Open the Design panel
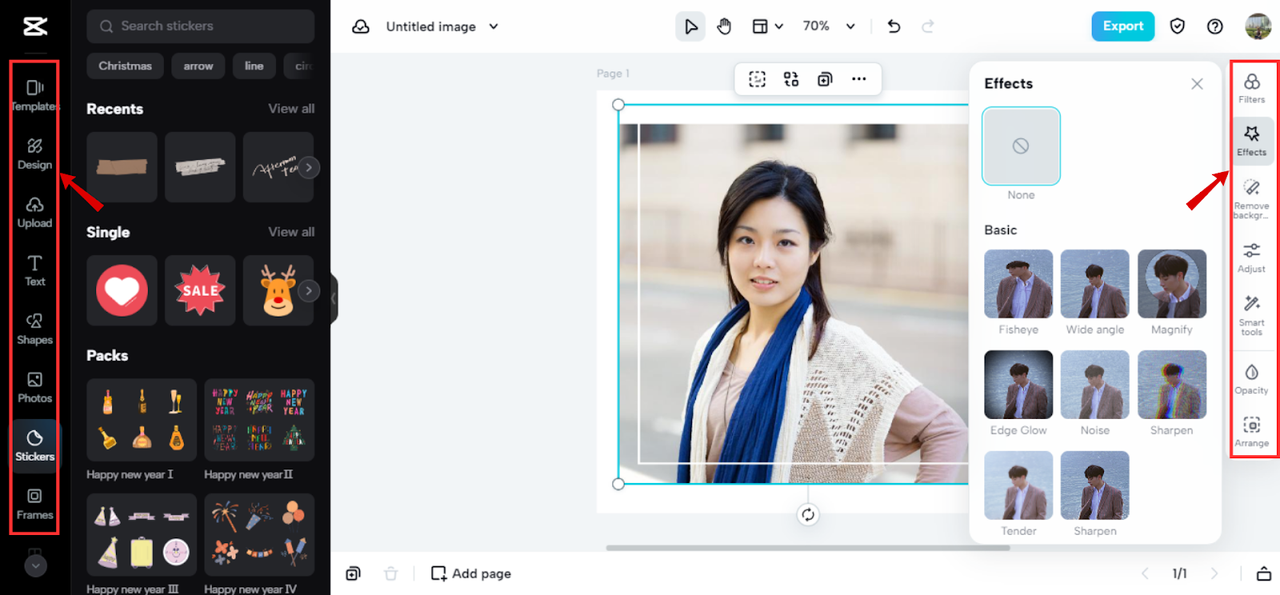Viewport: 1280px width, 595px height. (x=35, y=153)
